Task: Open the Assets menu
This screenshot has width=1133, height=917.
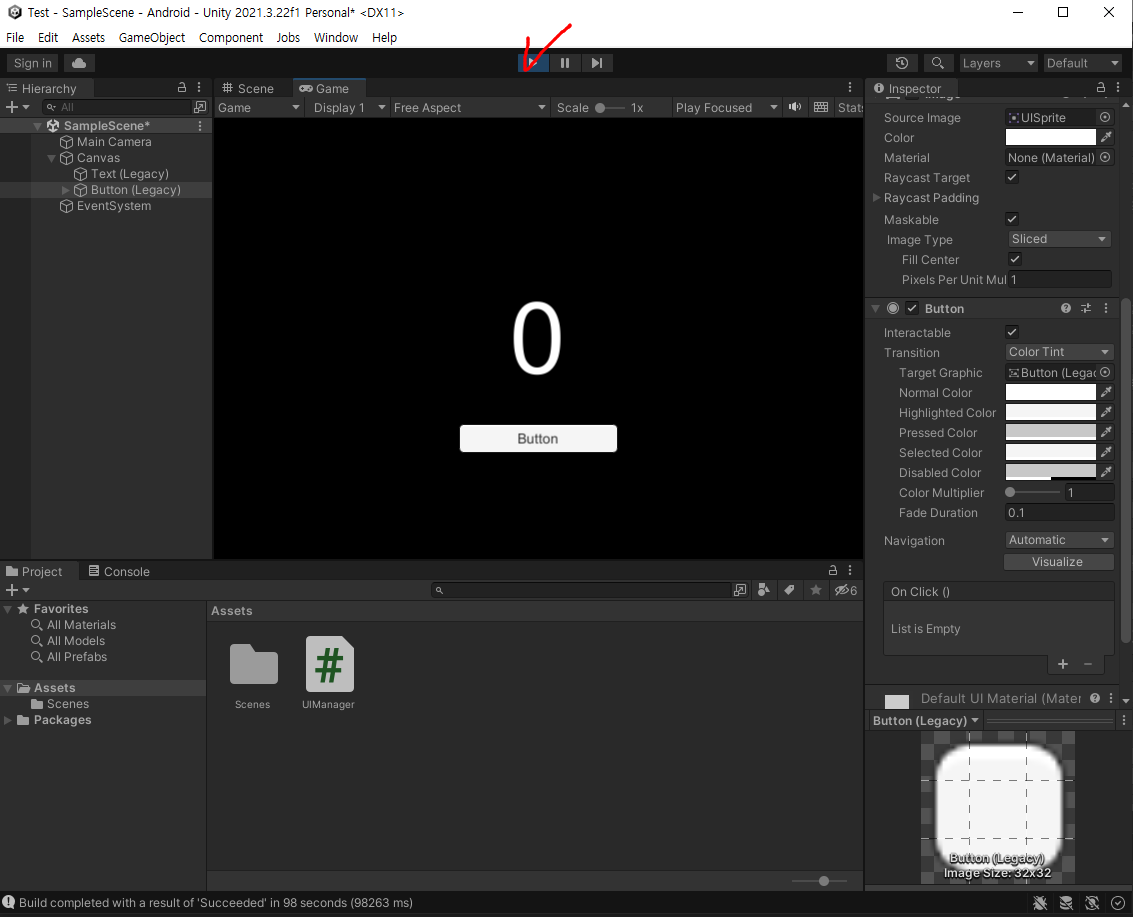Action: tap(88, 38)
